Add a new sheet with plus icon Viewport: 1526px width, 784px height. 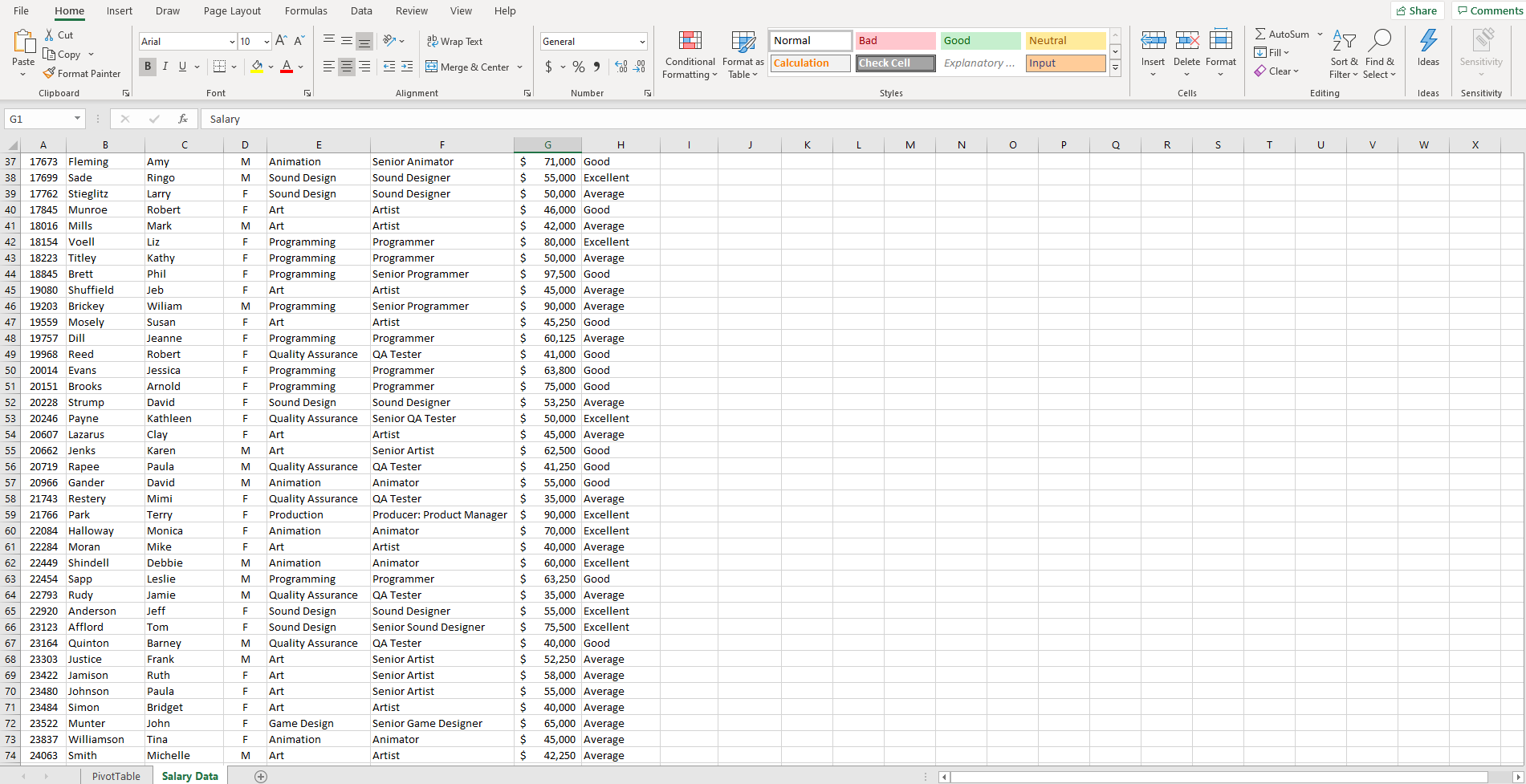point(261,776)
